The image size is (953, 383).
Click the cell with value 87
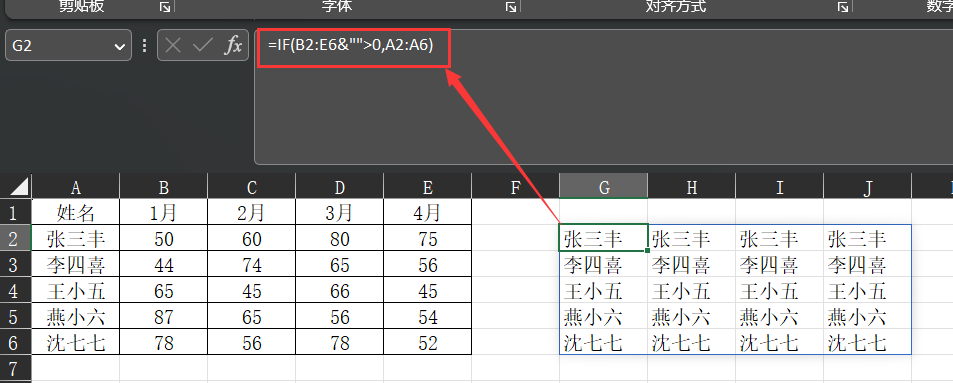[163, 316]
